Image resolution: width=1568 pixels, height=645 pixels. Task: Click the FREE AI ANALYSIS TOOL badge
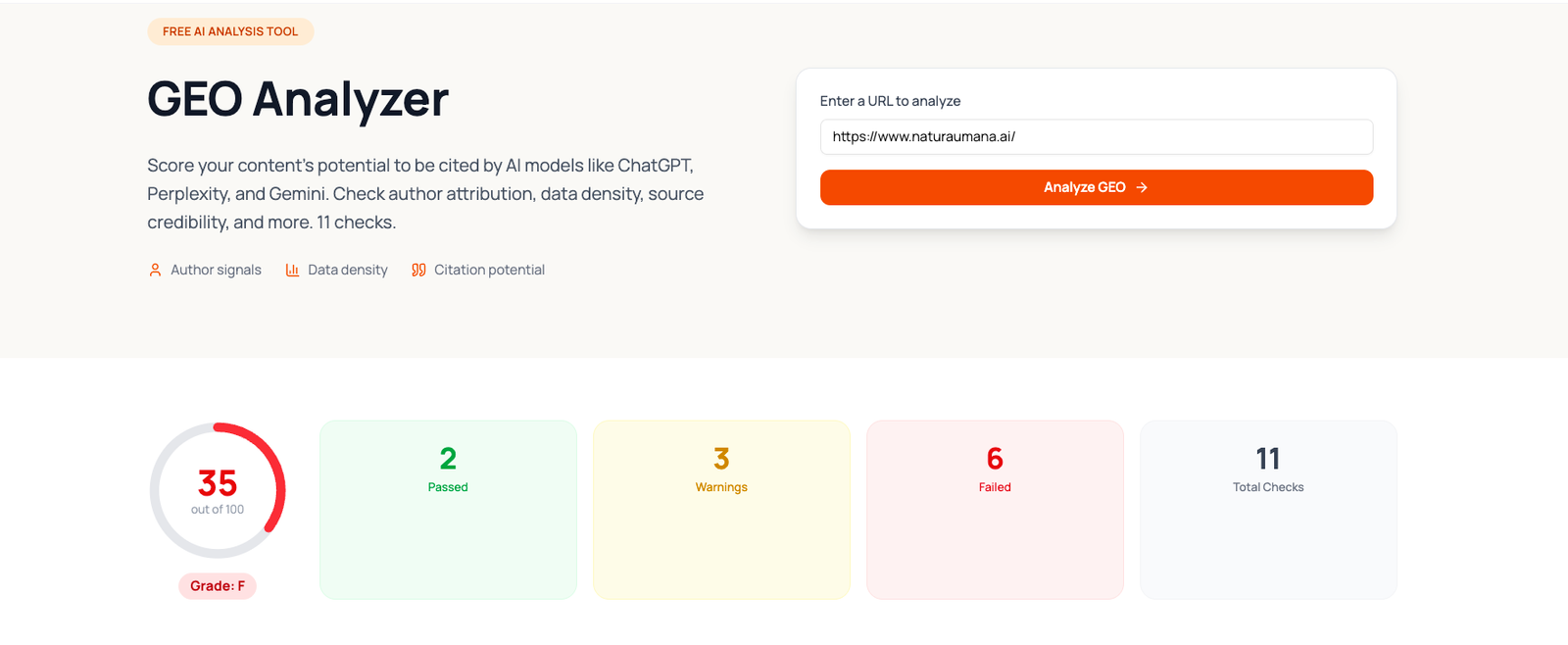tap(230, 31)
